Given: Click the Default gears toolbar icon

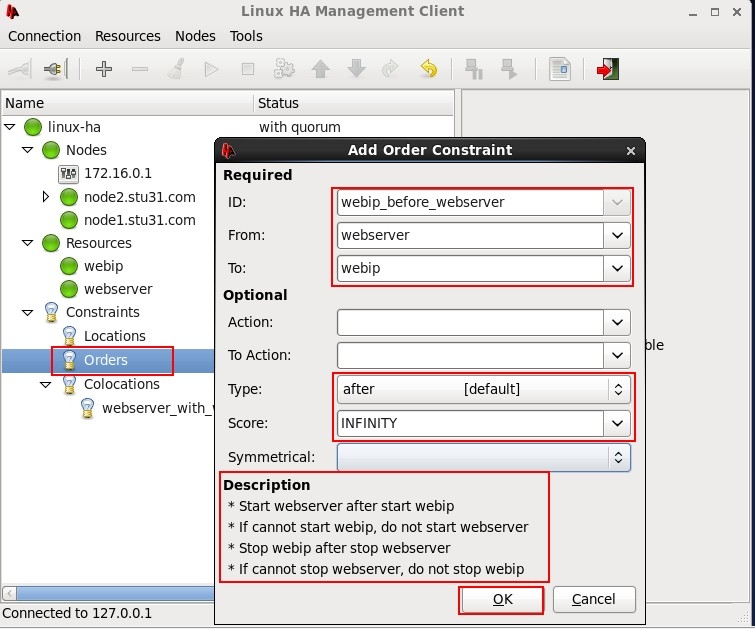Looking at the screenshot, I should [x=284, y=69].
